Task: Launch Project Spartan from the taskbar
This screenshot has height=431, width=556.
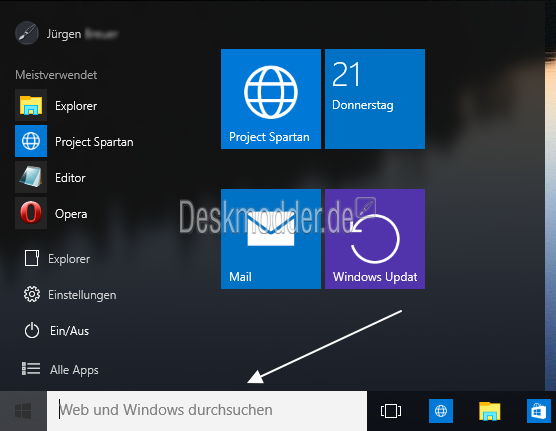Action: 441,411
